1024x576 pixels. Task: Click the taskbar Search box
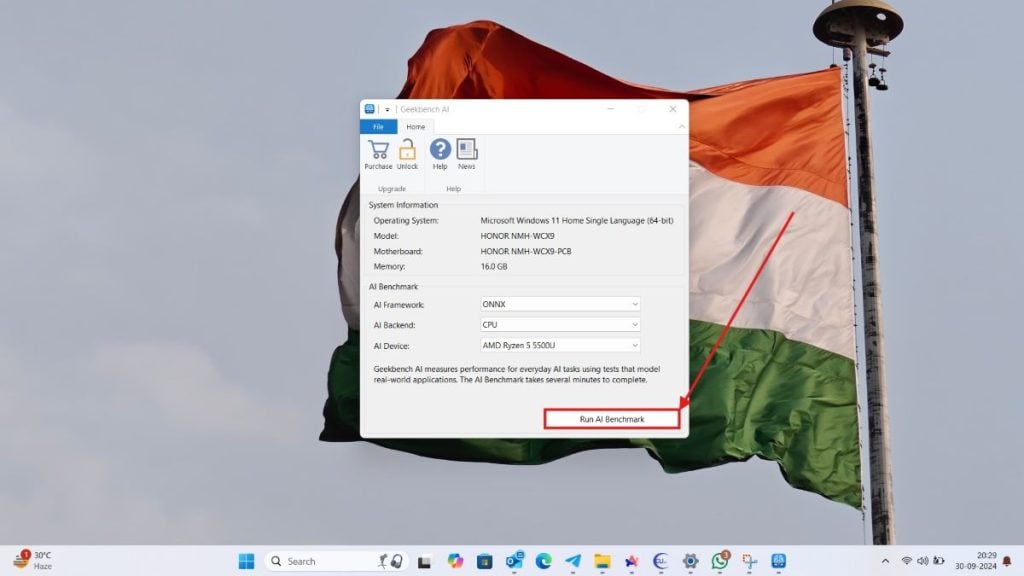tap(336, 561)
